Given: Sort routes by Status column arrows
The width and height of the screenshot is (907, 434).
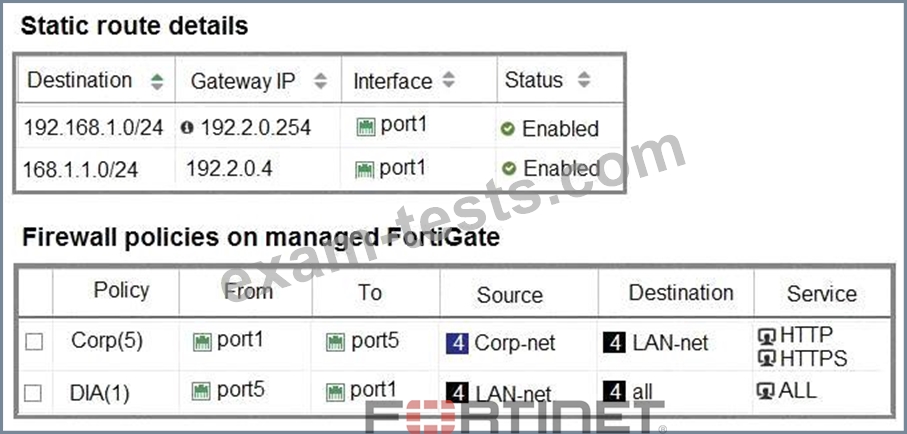Looking at the screenshot, I should [583, 81].
